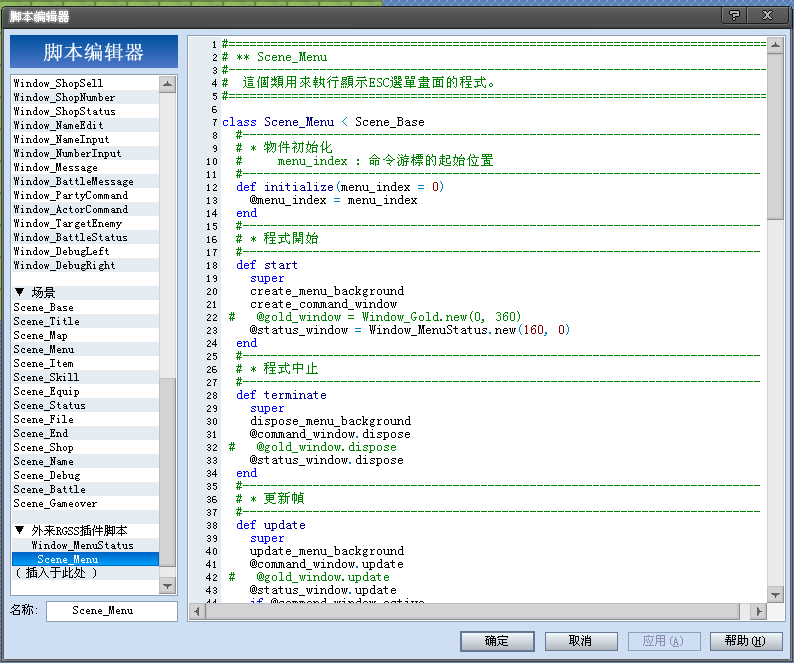Click code line 'class Scene_Menu < Scene_Base'
The image size is (794, 663).
point(323,122)
